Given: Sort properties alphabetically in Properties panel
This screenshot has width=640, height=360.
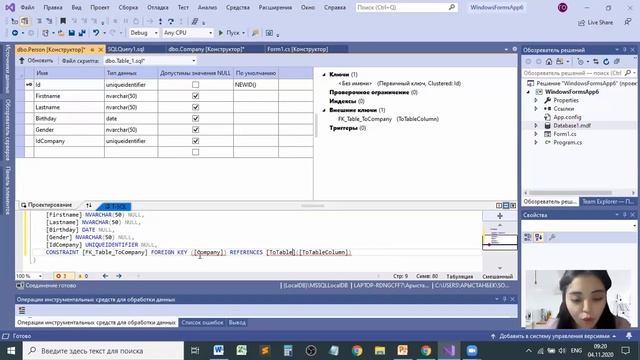Looking at the screenshot, I should point(538,237).
